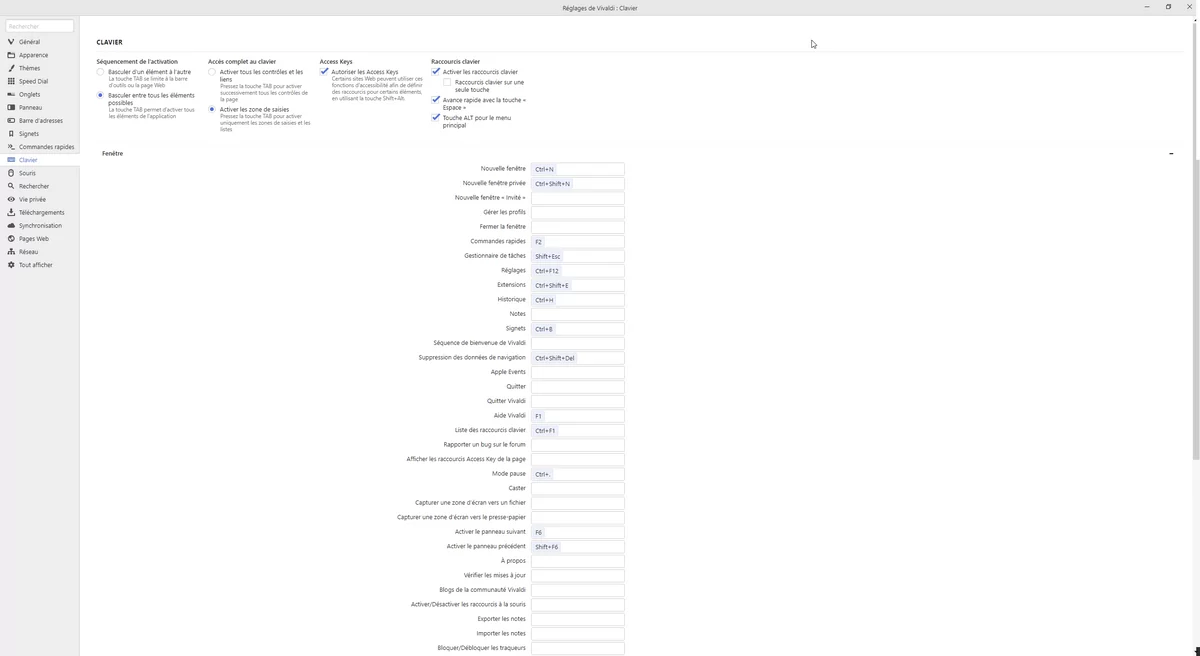Click the Onglets icon in sidebar
The height and width of the screenshot is (656, 1200).
coord(11,94)
